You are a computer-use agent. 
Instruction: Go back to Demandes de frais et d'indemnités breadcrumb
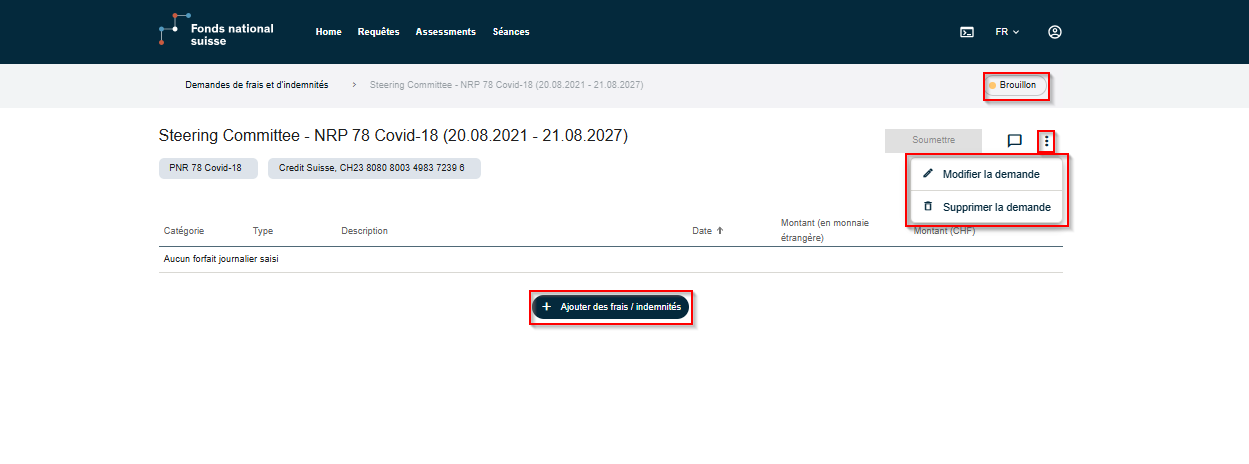pos(257,85)
